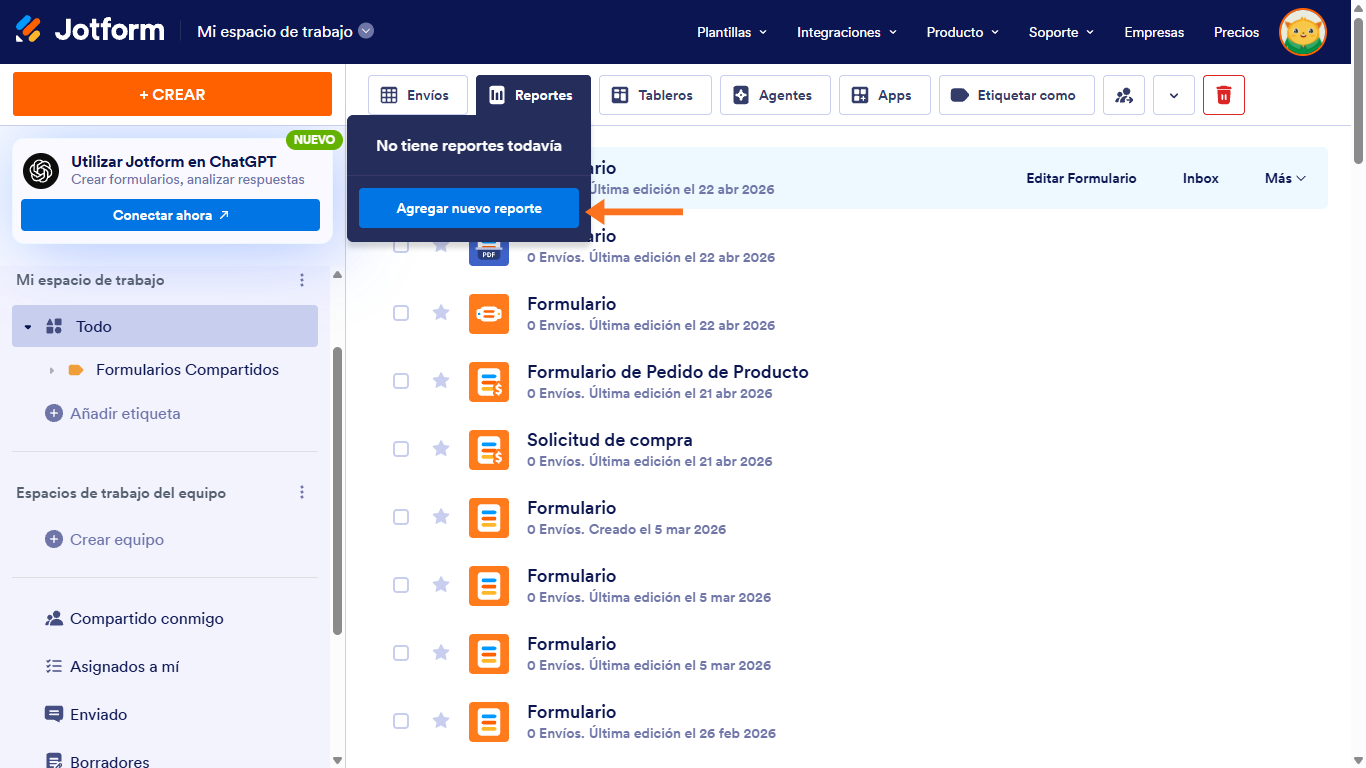The width and height of the screenshot is (1366, 768).
Task: Open Tableros via its board icon
Action: pos(621,95)
